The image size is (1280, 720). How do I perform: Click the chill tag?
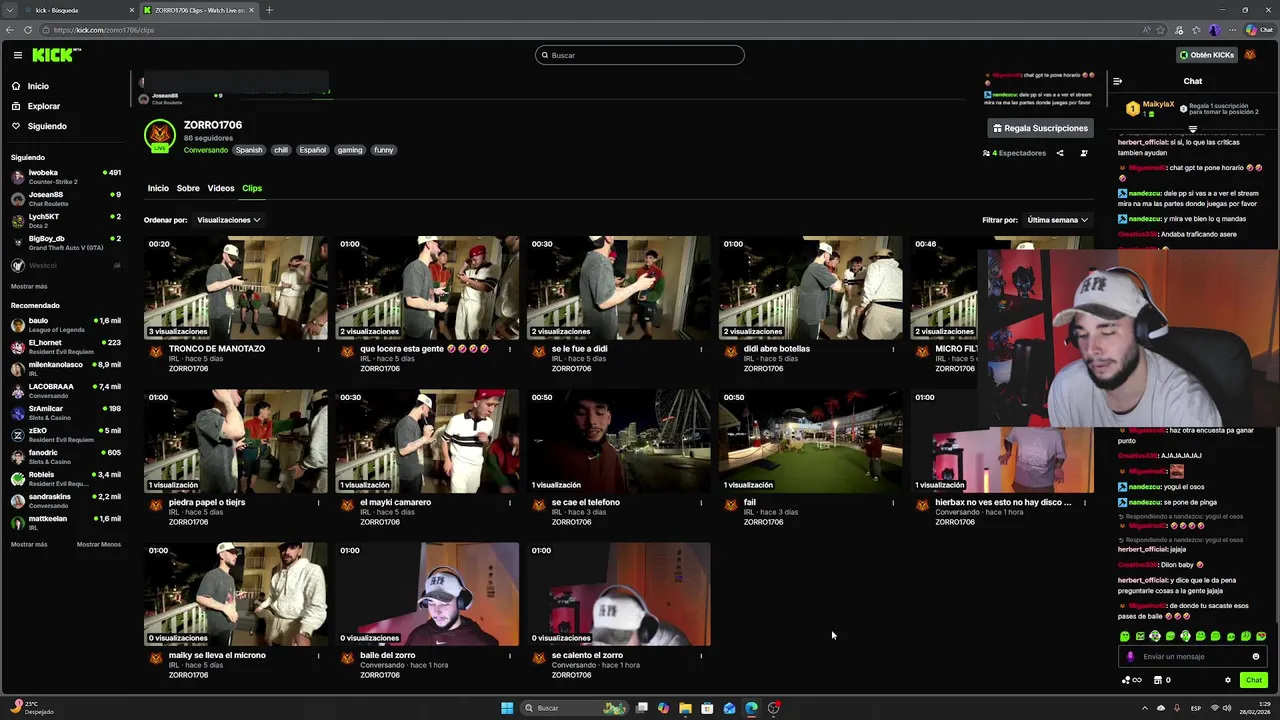[x=281, y=150]
